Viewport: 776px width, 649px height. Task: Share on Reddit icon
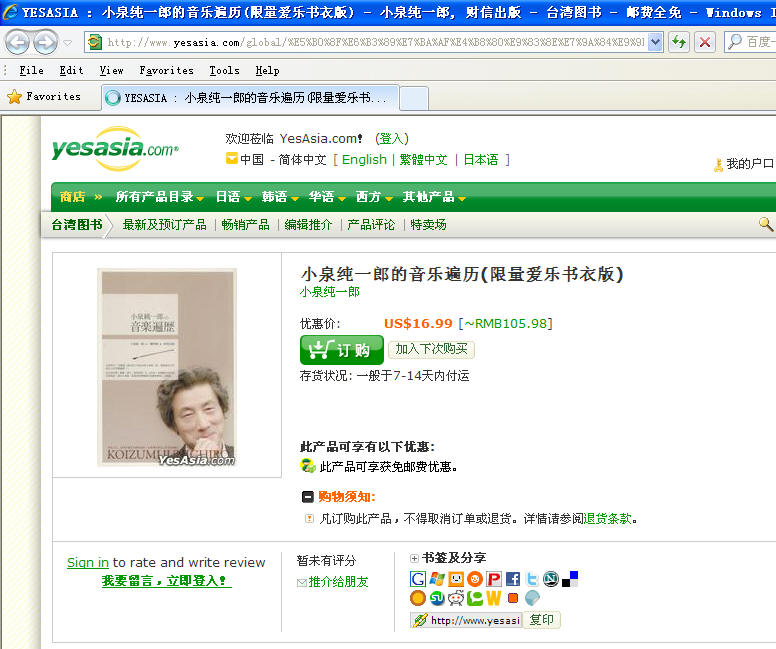coord(456,598)
